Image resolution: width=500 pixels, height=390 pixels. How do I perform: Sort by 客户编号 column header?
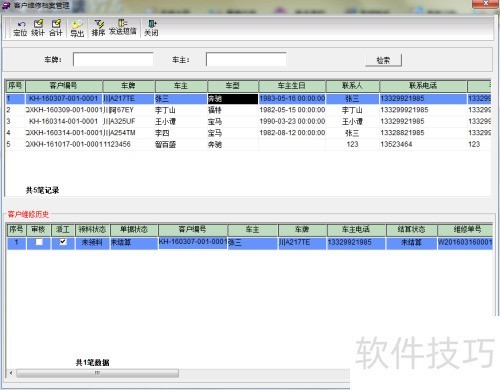[64, 86]
